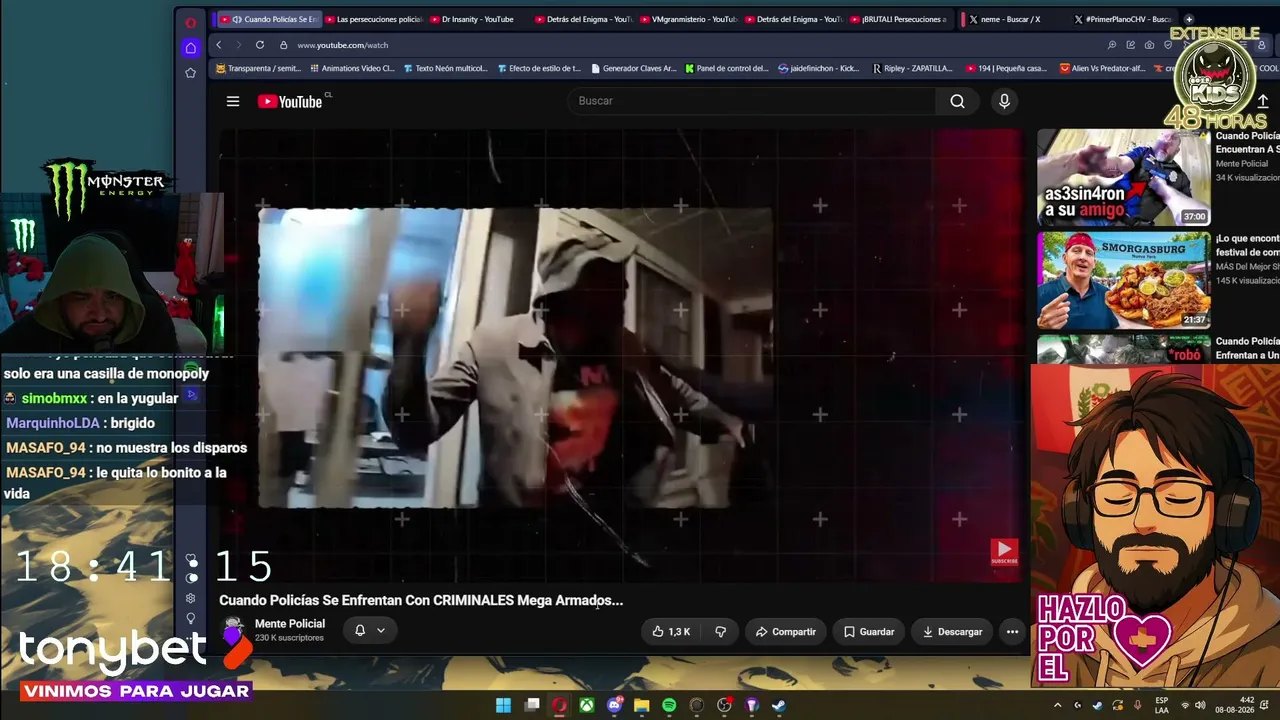Open the Efecto de estilo de t... bookmark
The height and width of the screenshot is (720, 1280).
coord(539,69)
